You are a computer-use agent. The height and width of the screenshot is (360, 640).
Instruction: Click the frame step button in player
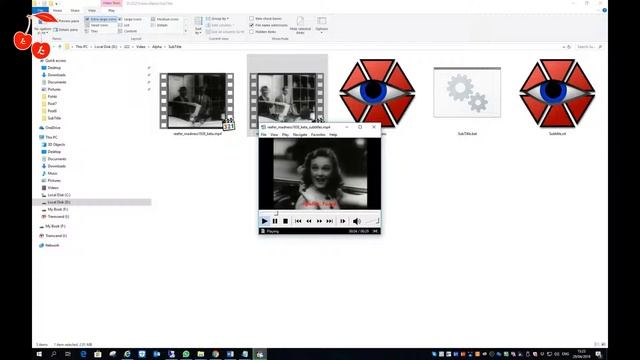342,221
